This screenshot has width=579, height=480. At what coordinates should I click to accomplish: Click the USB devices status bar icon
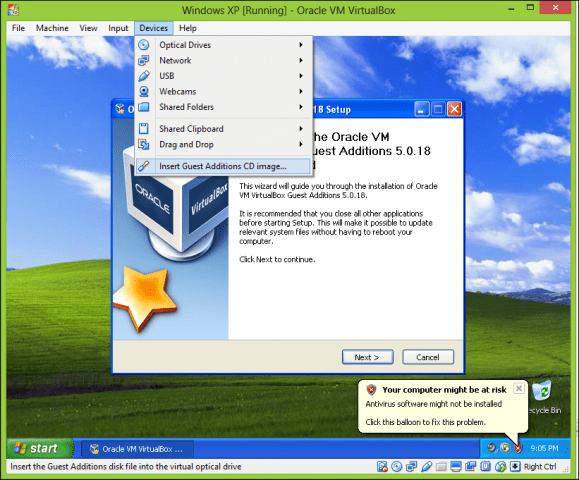[426, 467]
